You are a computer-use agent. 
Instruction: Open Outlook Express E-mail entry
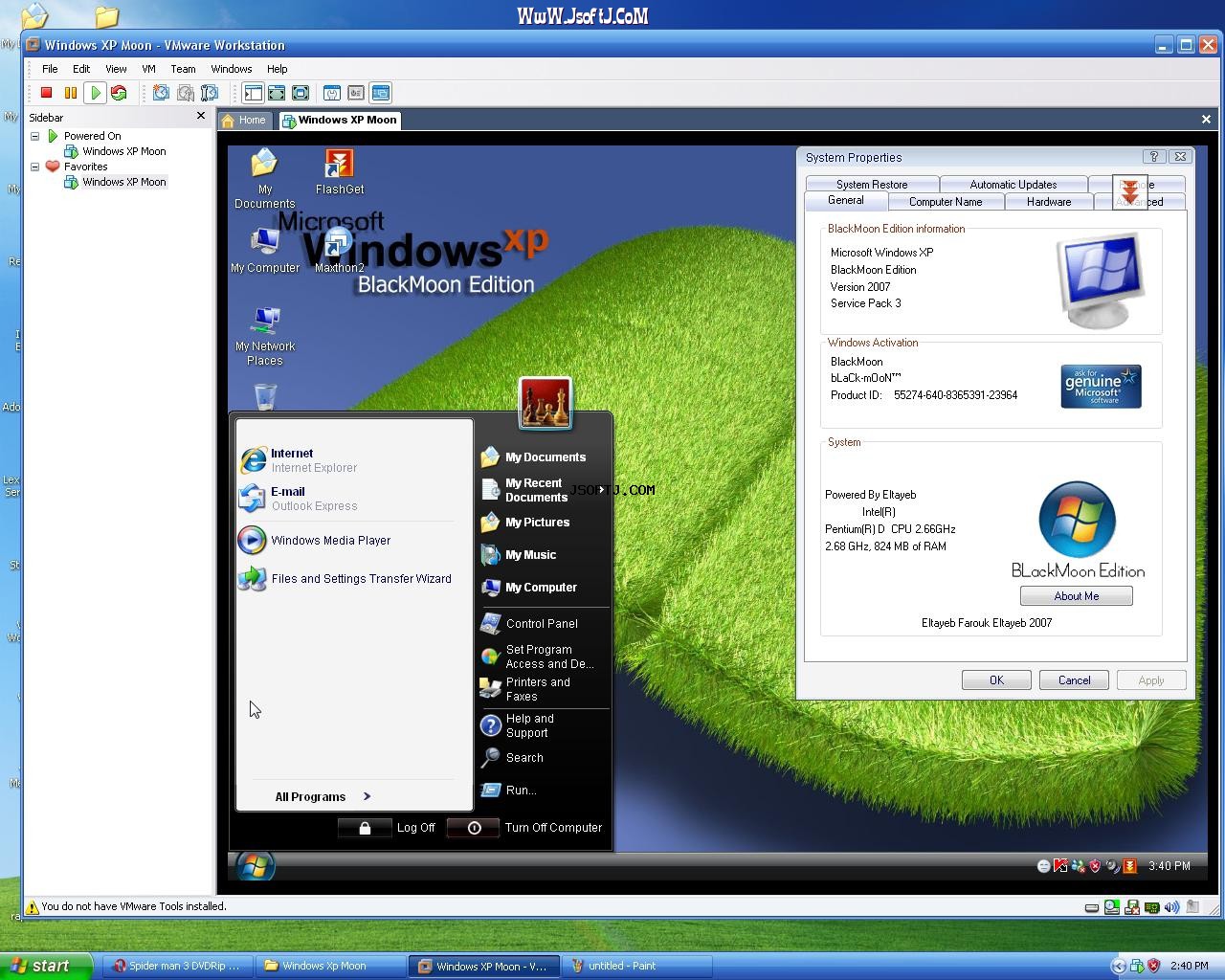(346, 499)
